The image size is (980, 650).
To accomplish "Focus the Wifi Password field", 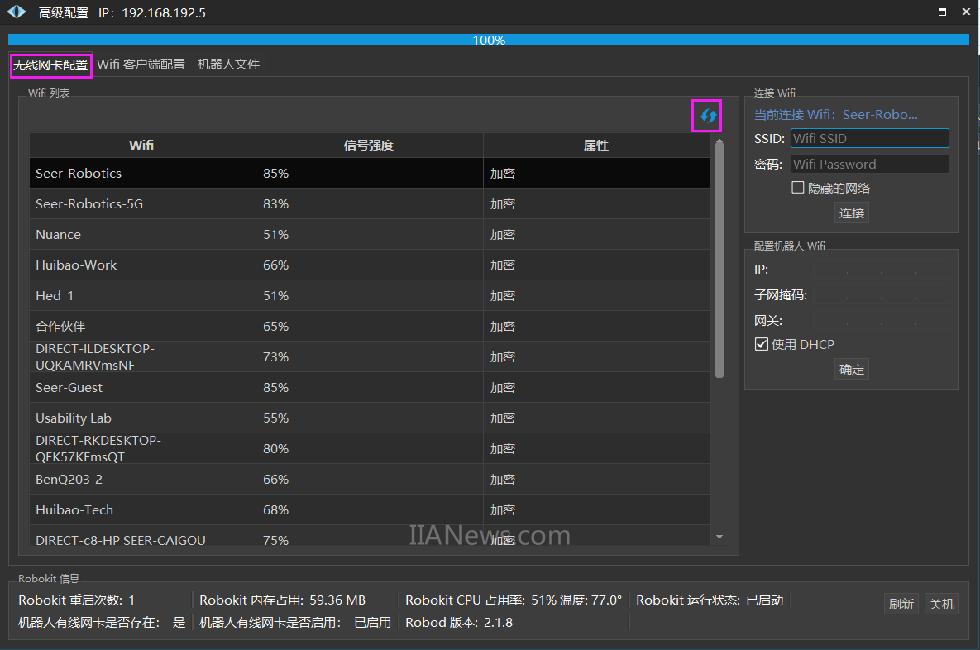I will (868, 164).
